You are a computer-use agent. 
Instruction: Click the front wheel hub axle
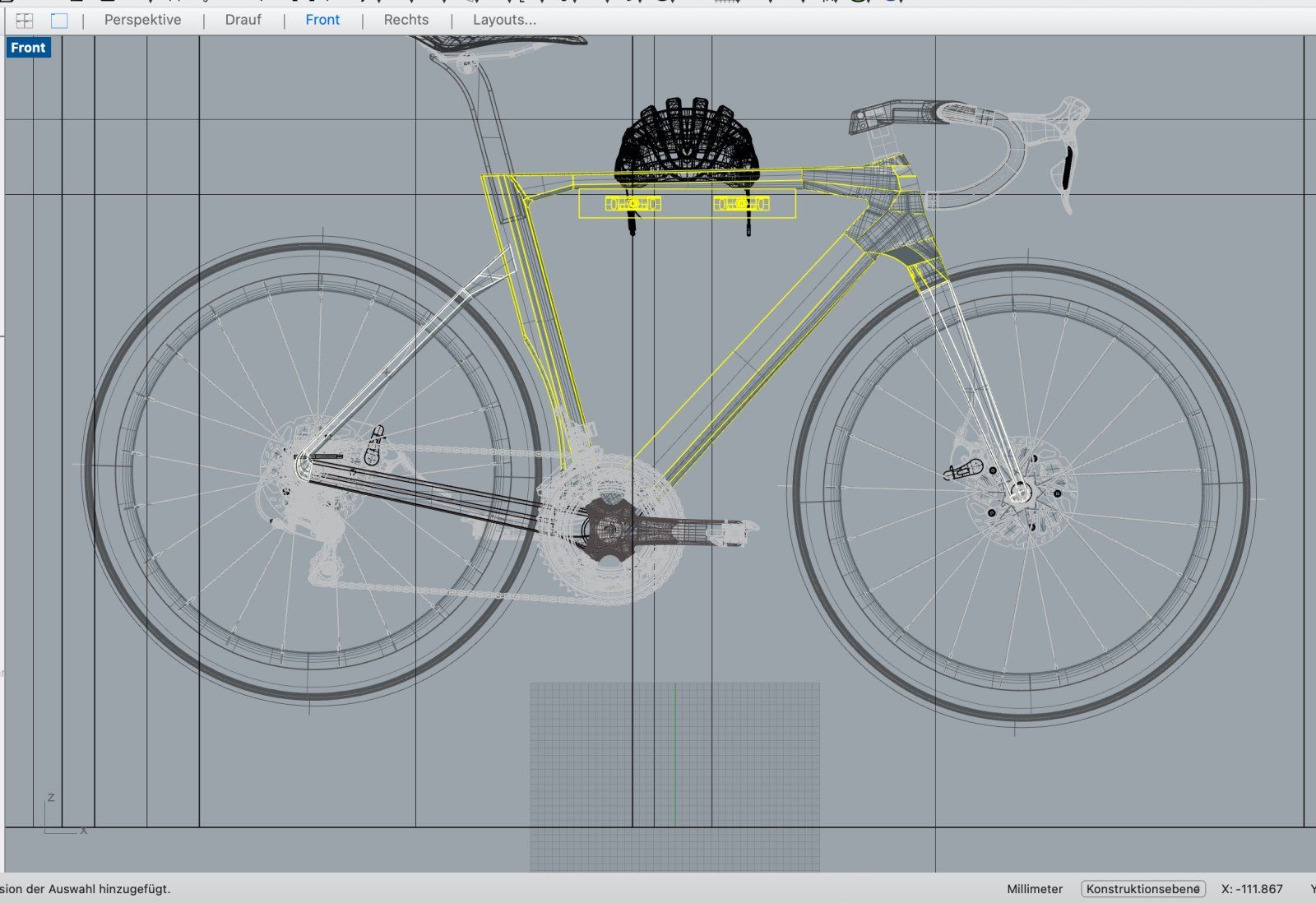point(1019,493)
